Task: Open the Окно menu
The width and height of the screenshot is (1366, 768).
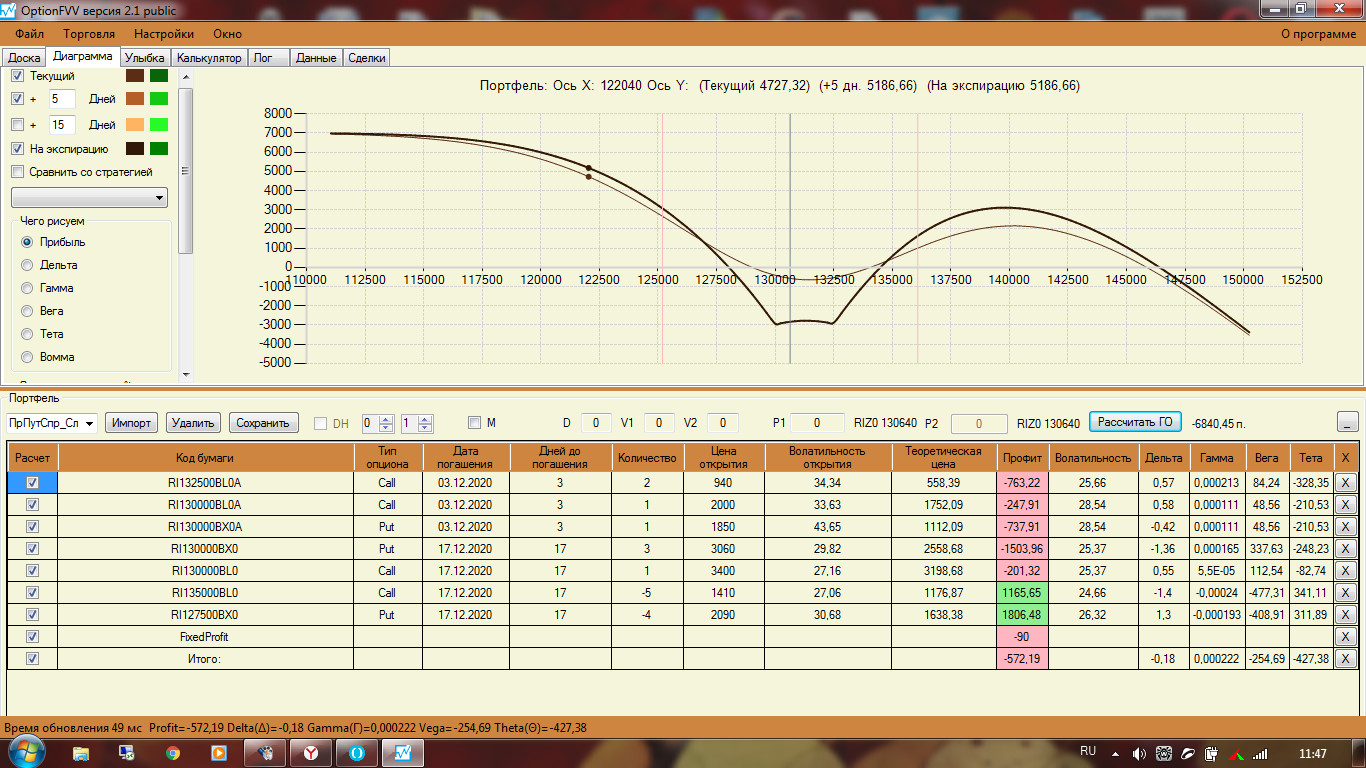Action: pos(227,34)
